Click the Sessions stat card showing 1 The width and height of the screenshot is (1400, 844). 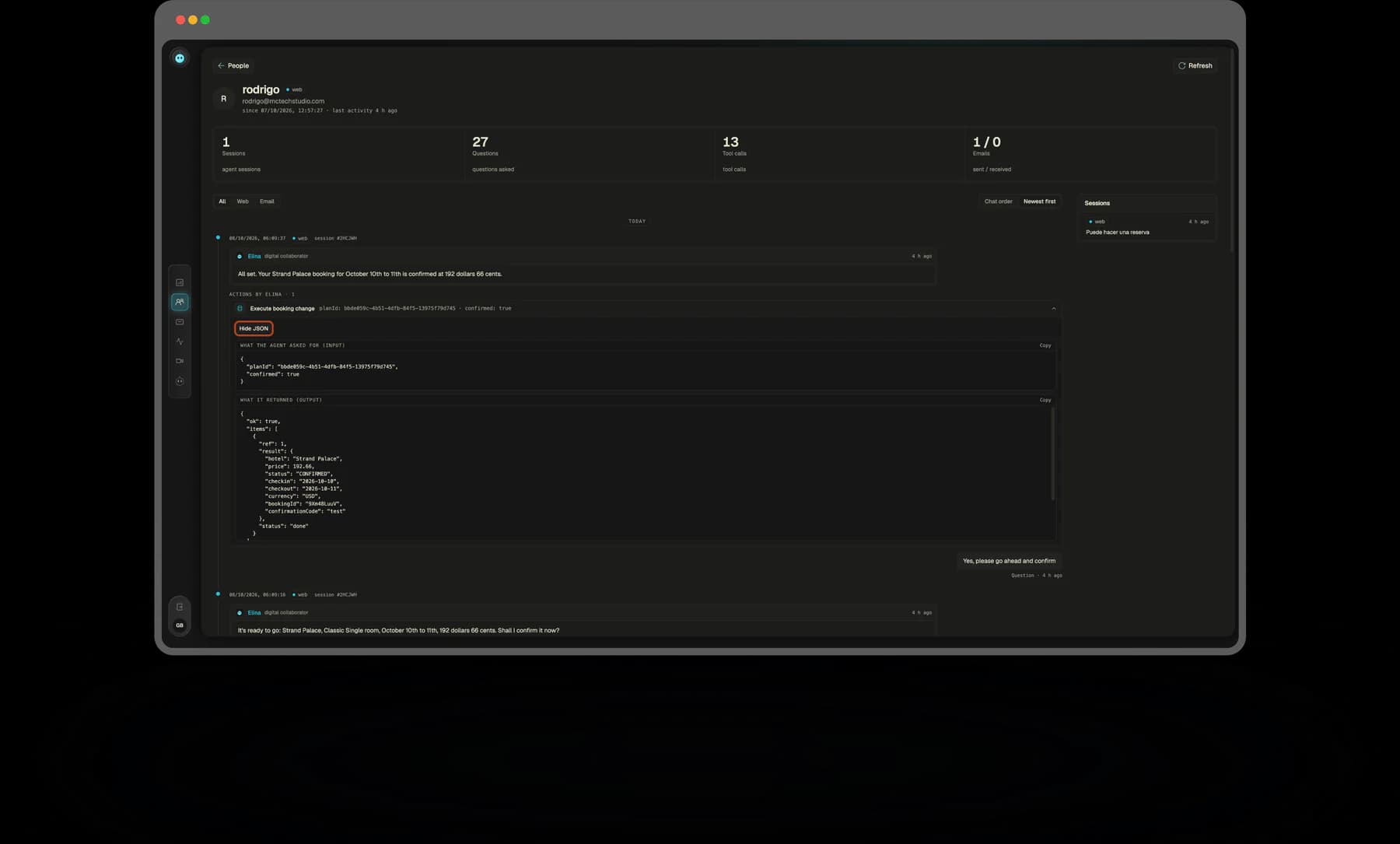tap(338, 155)
